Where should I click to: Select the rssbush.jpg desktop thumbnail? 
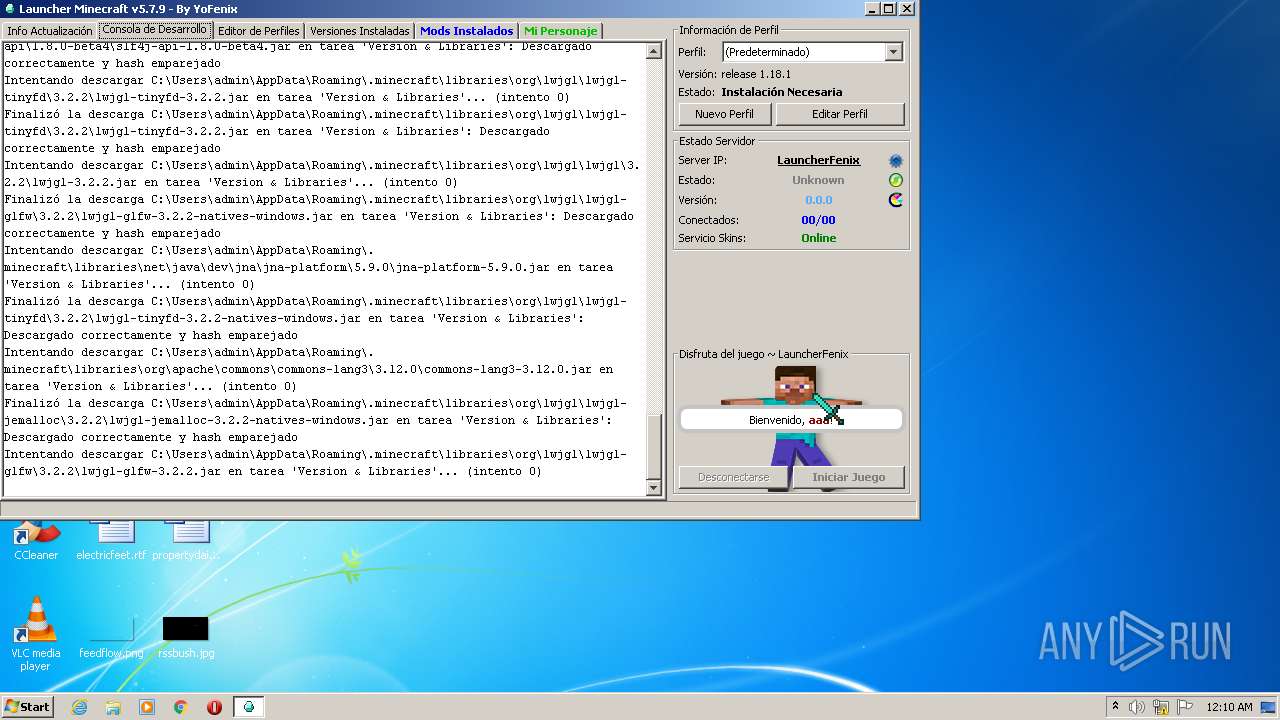pyautogui.click(x=186, y=637)
